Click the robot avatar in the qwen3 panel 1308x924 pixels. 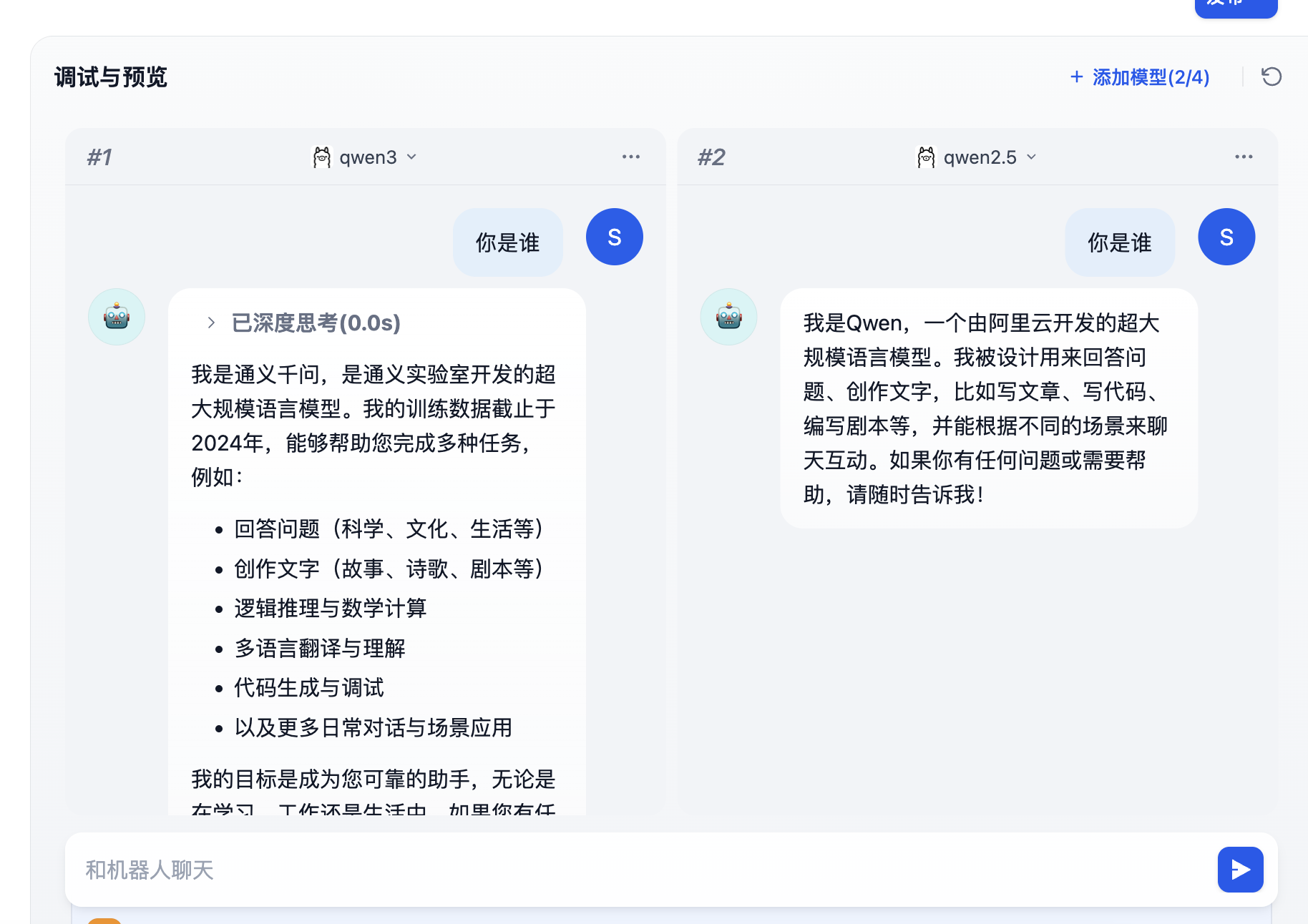click(x=117, y=317)
